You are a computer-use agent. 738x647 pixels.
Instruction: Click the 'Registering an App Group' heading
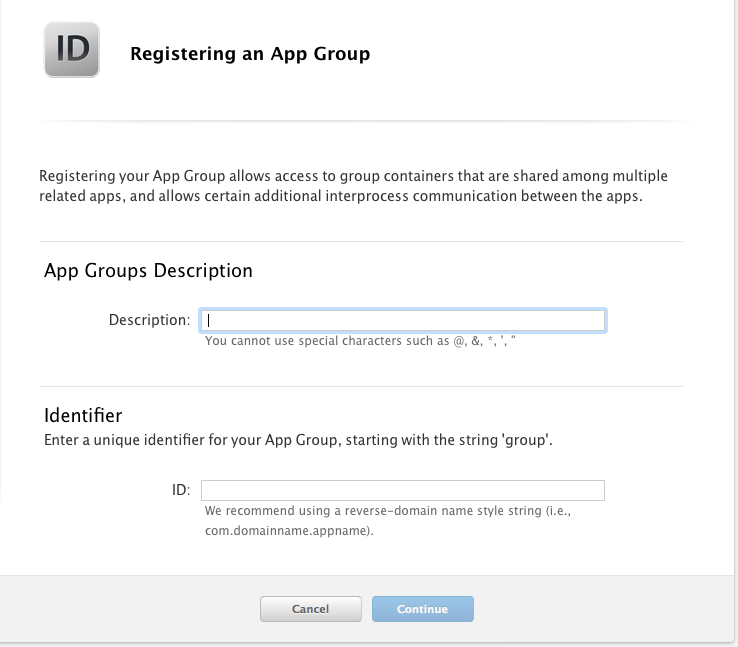point(250,54)
